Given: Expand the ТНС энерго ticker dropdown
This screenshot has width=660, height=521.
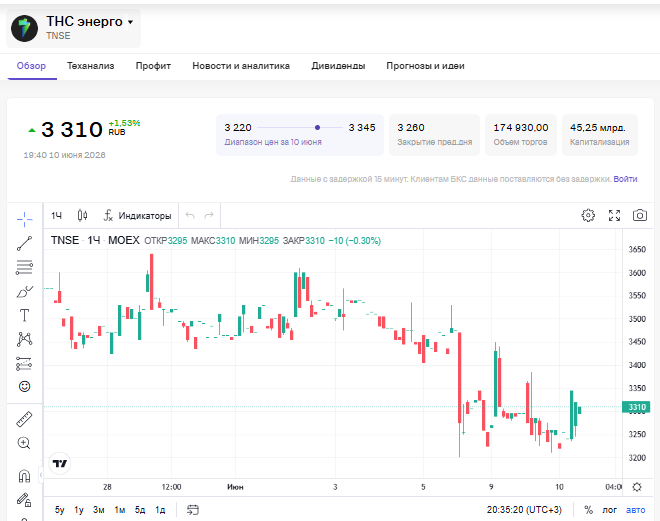Looking at the screenshot, I should point(130,22).
